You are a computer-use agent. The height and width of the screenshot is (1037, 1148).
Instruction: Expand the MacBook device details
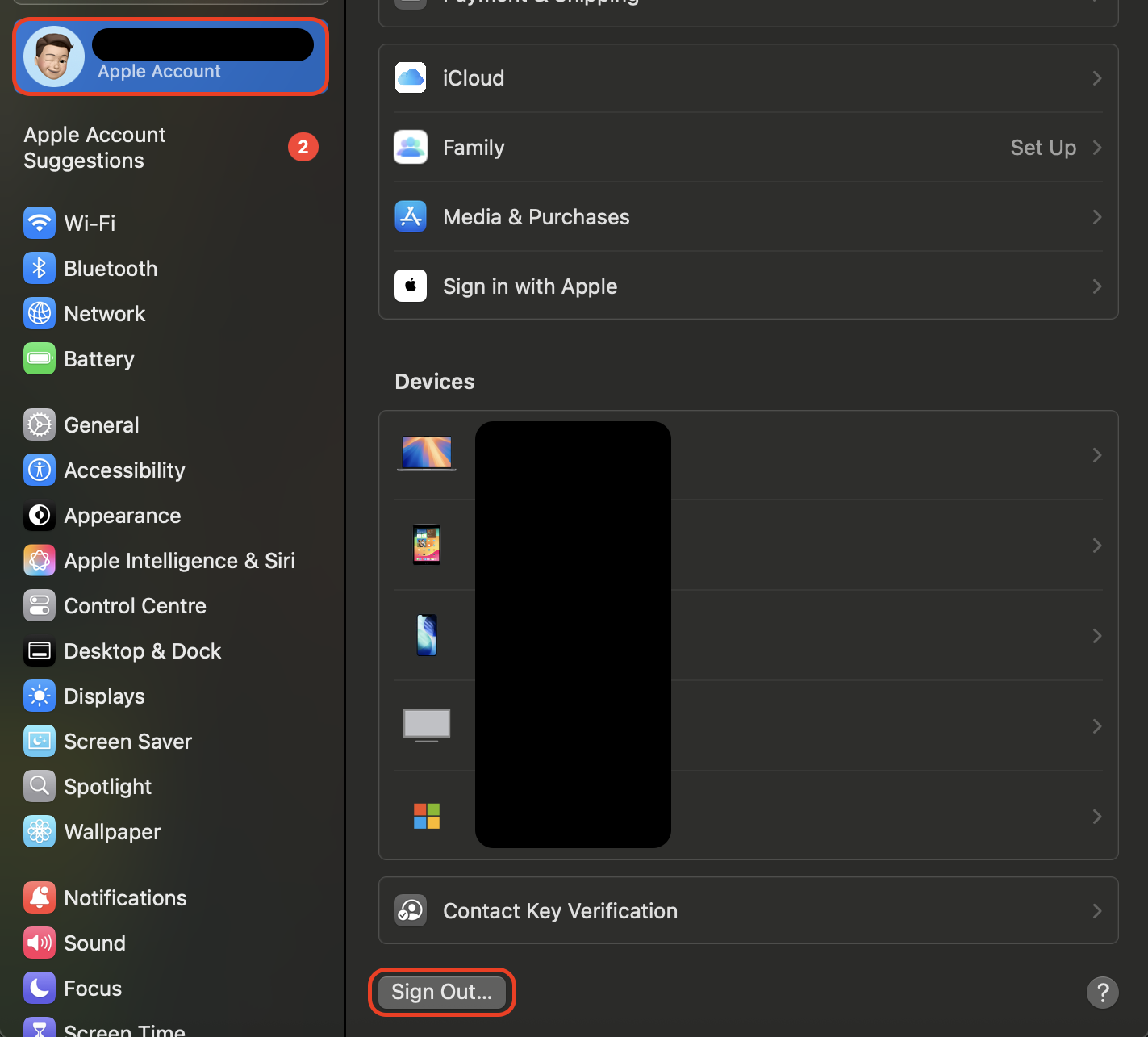pyautogui.click(x=1096, y=454)
